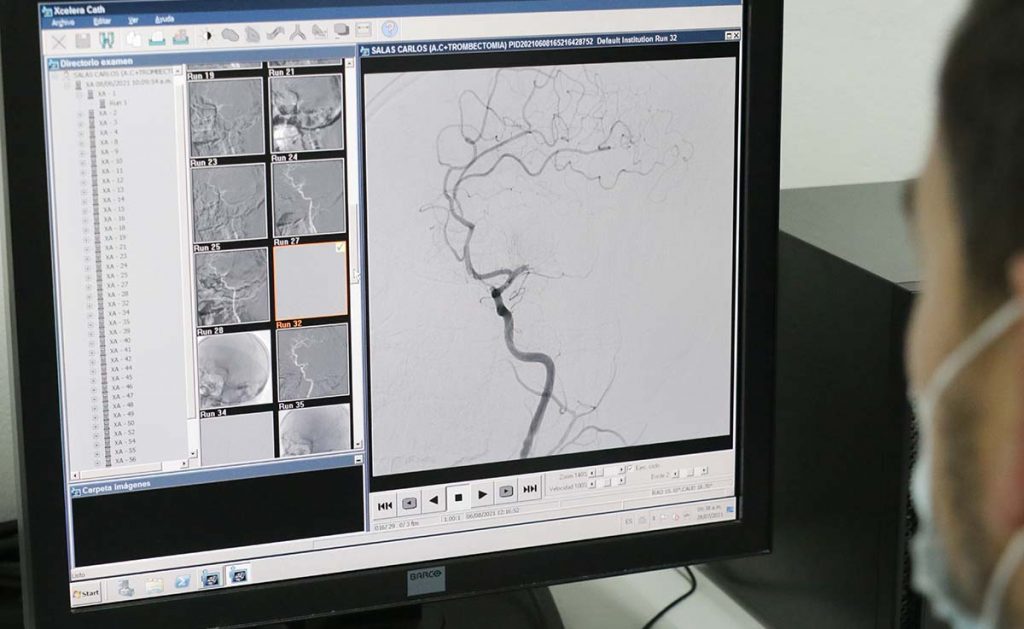Image resolution: width=1024 pixels, height=629 pixels.
Task: Click the previous run button
Action: pyautogui.click(x=409, y=503)
